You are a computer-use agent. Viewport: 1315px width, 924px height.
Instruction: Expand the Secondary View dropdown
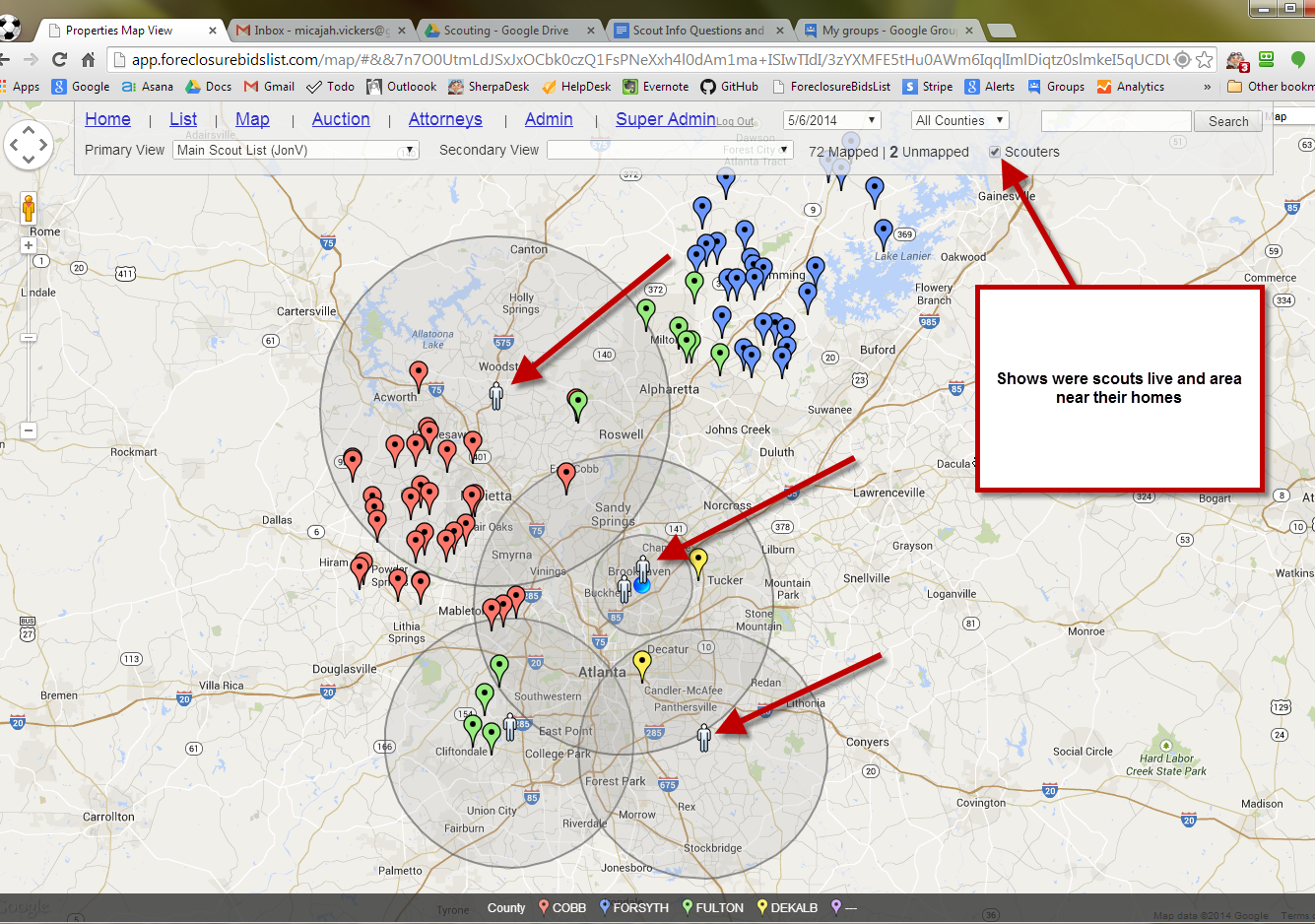tap(670, 151)
